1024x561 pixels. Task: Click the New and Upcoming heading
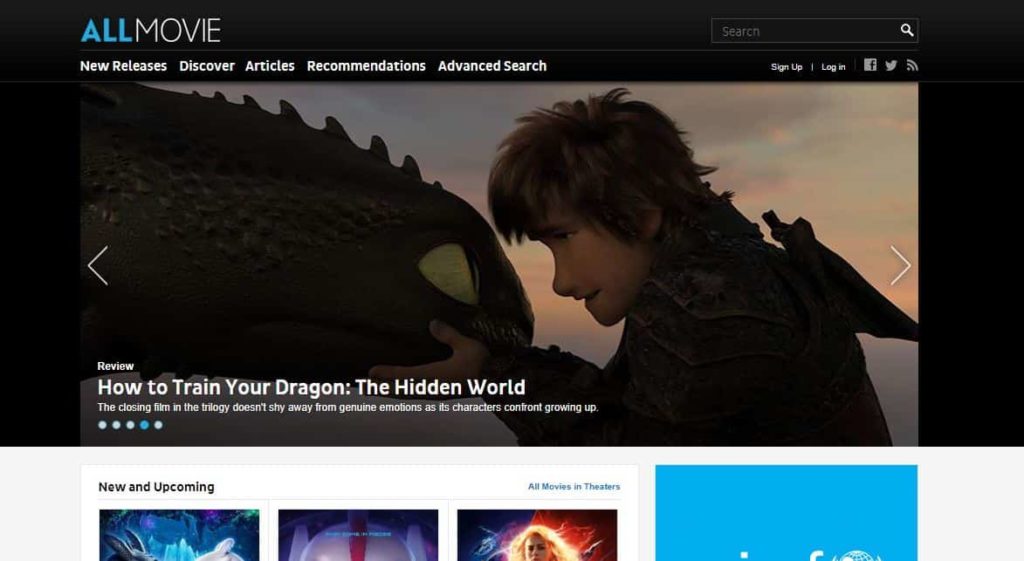click(x=156, y=487)
